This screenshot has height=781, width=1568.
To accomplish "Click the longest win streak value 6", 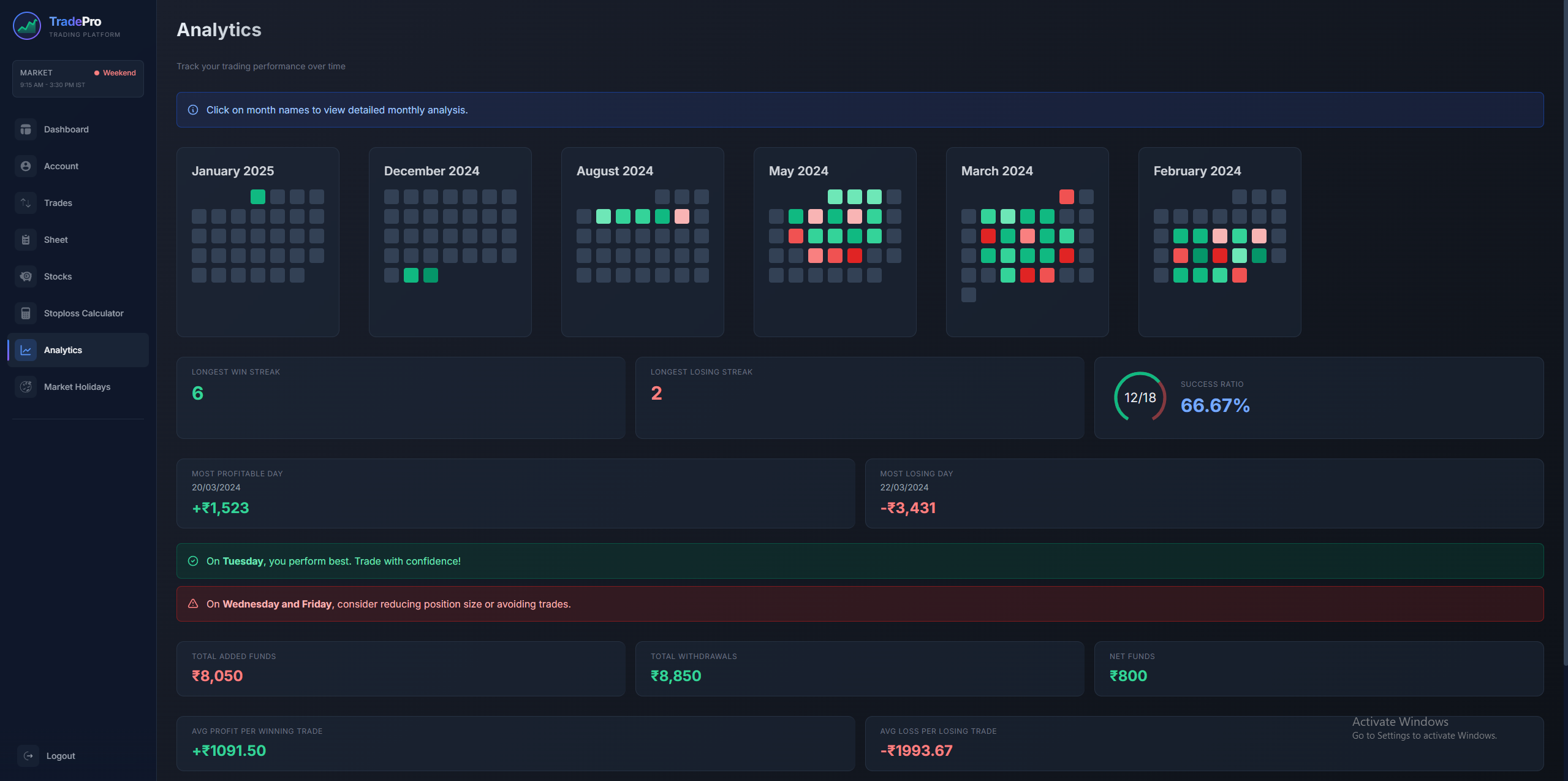I will click(x=197, y=393).
